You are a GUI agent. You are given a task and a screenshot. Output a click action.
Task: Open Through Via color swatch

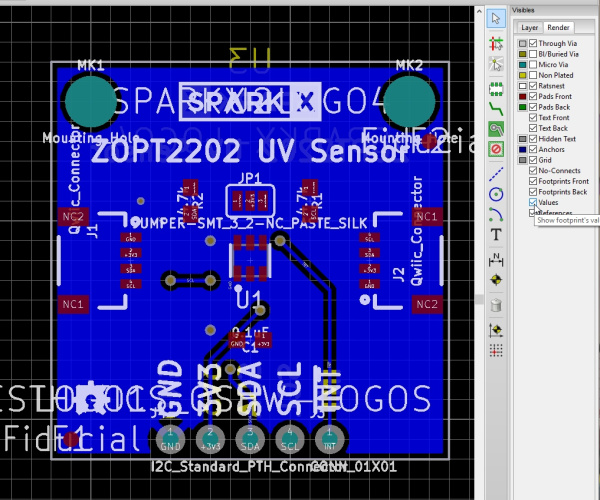tap(522, 43)
